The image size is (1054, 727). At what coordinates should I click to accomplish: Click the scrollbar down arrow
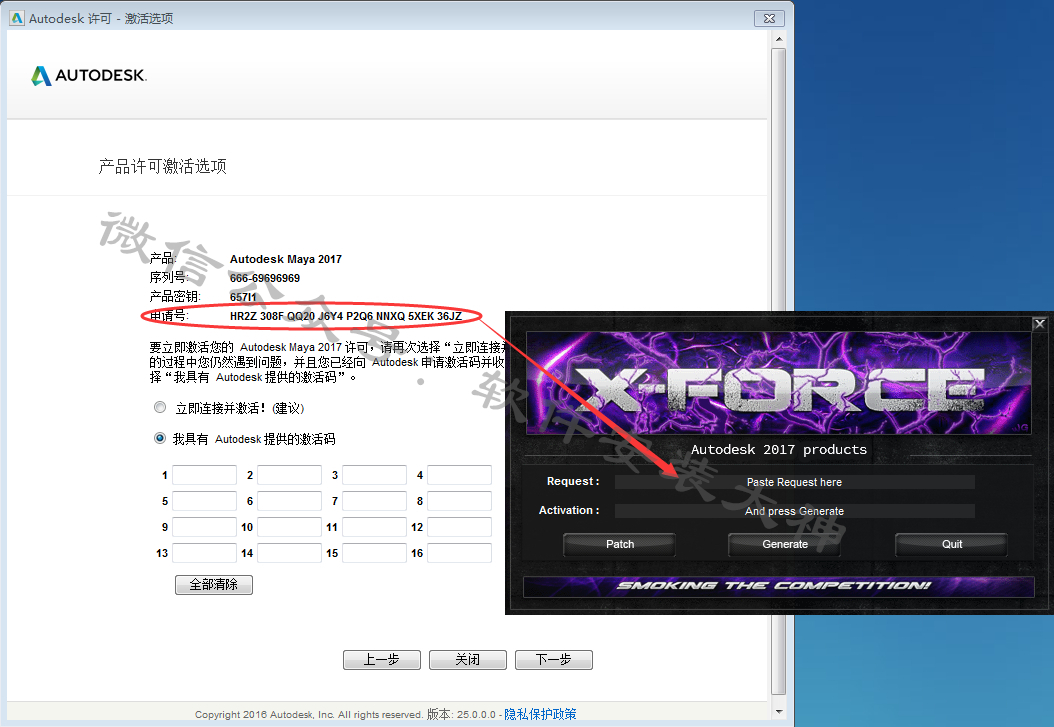click(779, 712)
